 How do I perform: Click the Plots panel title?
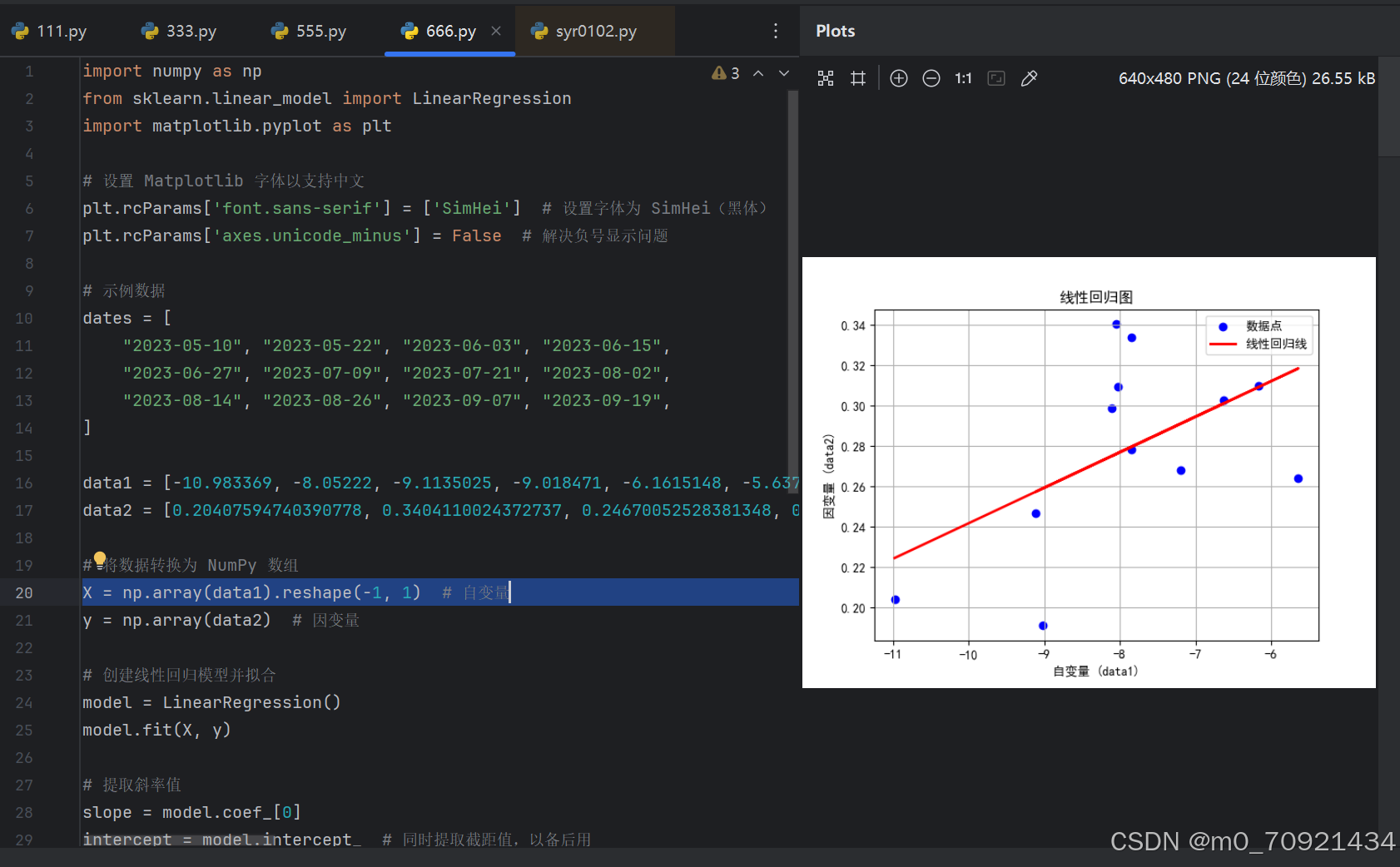(835, 30)
